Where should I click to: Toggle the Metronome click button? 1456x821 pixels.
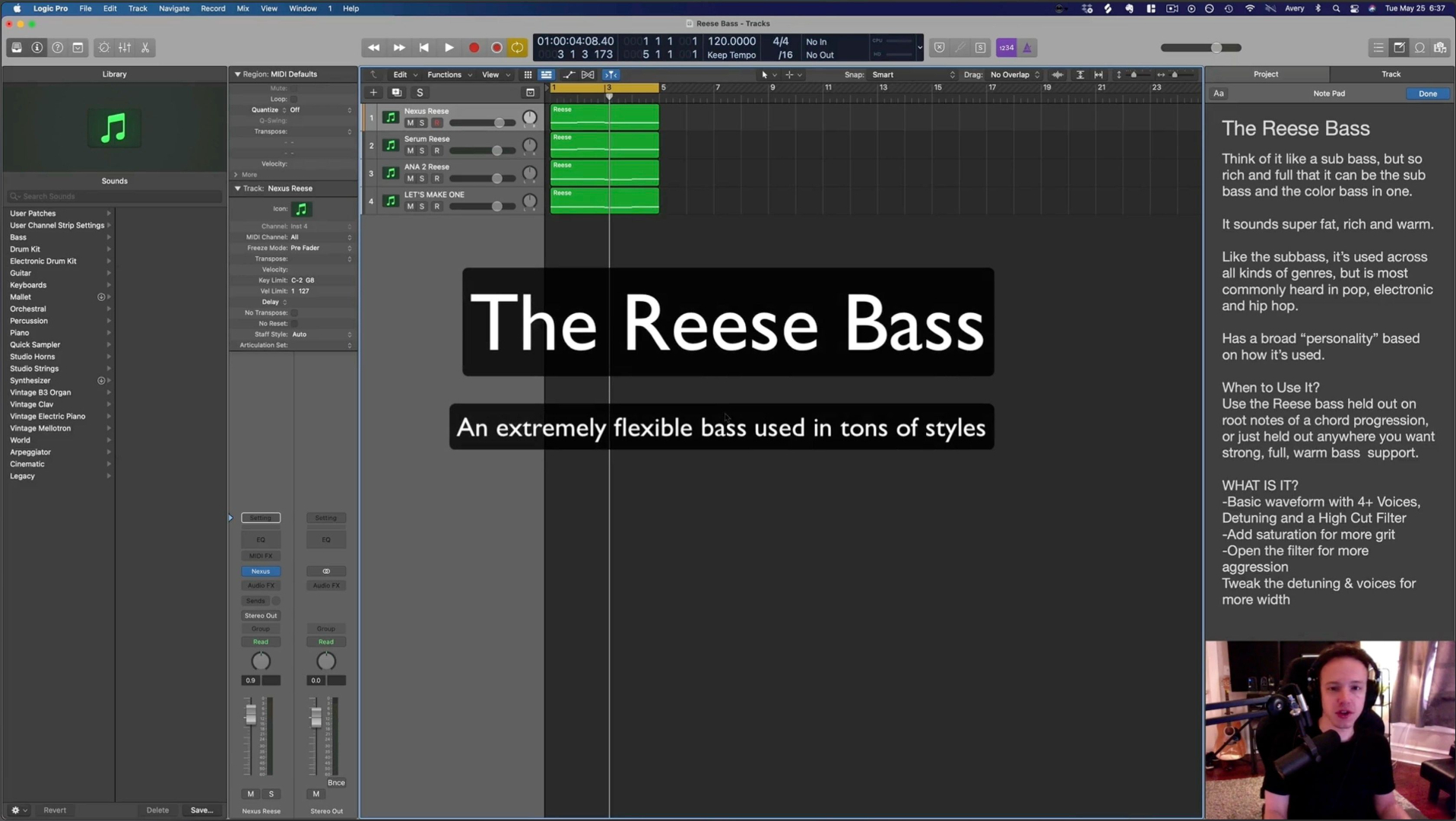click(x=1027, y=48)
